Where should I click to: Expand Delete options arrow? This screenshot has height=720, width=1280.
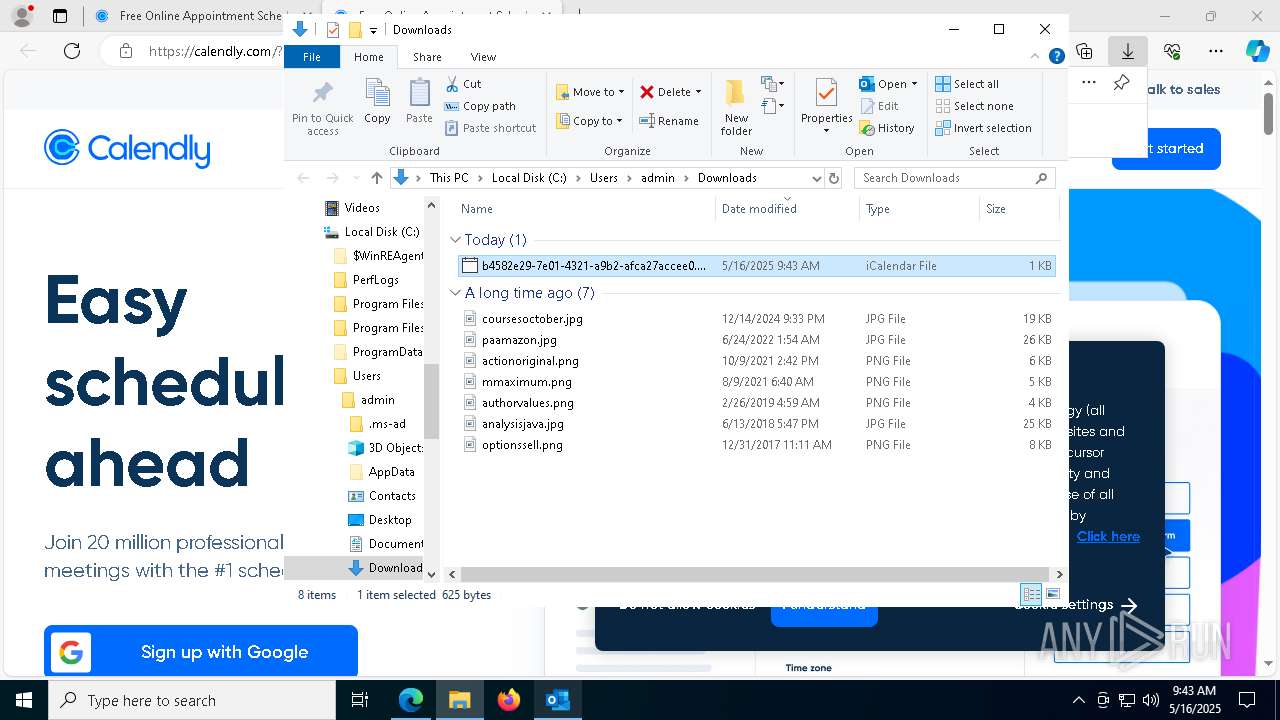tap(698, 92)
